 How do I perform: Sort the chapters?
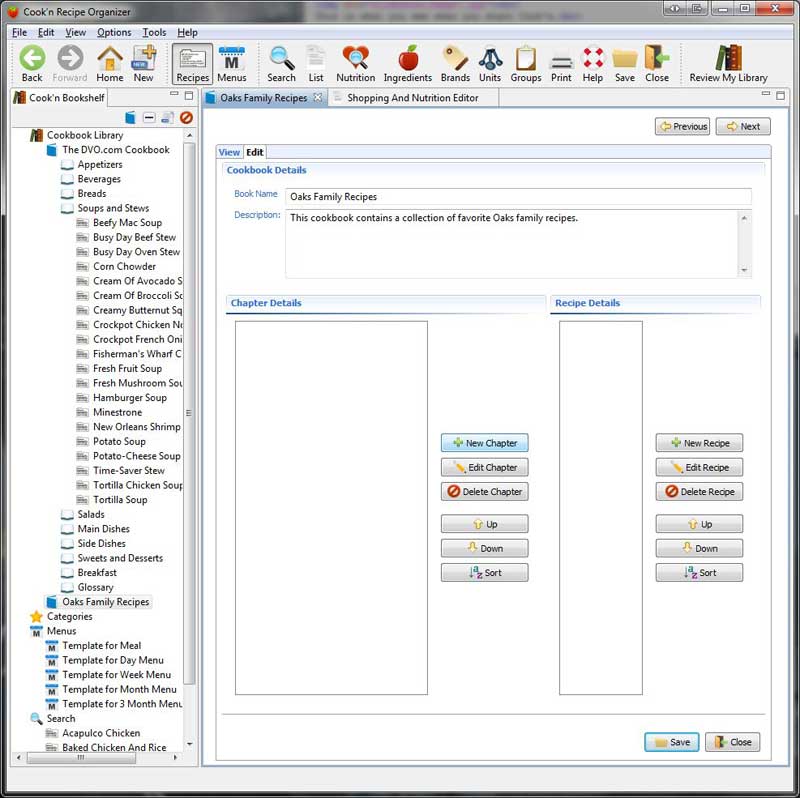(x=485, y=572)
